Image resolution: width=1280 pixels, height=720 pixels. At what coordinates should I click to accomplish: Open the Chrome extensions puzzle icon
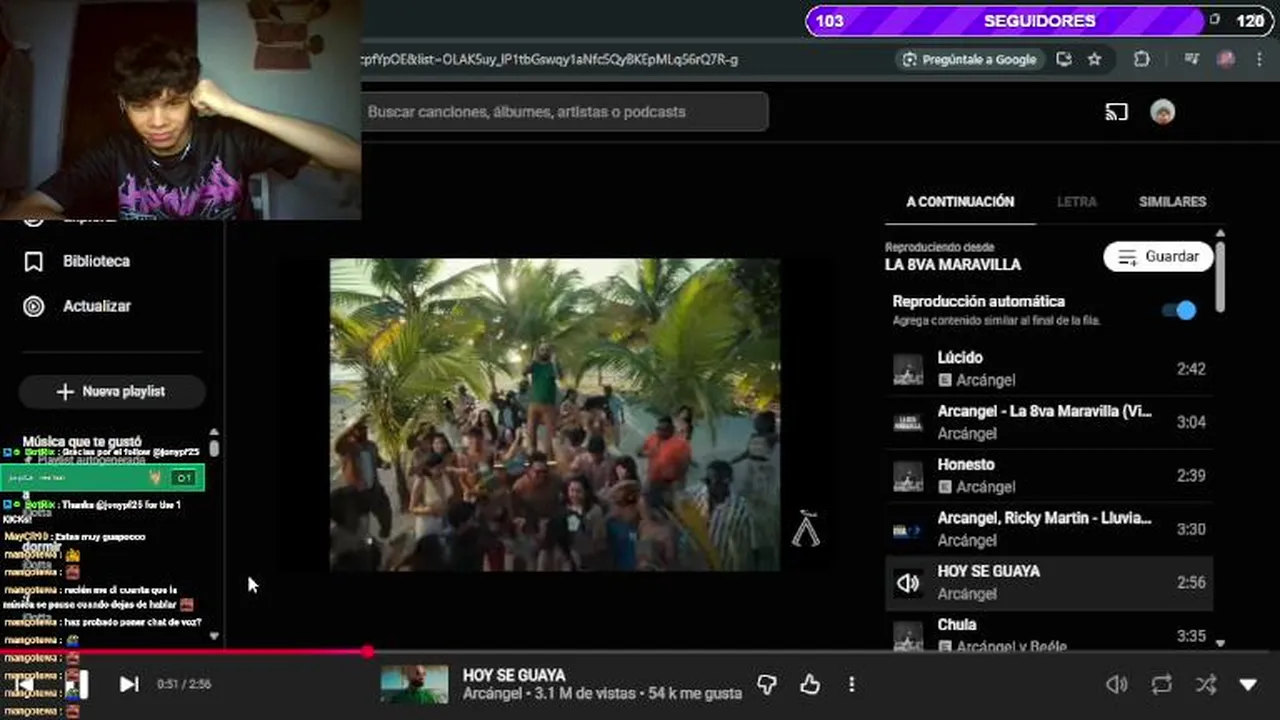pos(1141,59)
